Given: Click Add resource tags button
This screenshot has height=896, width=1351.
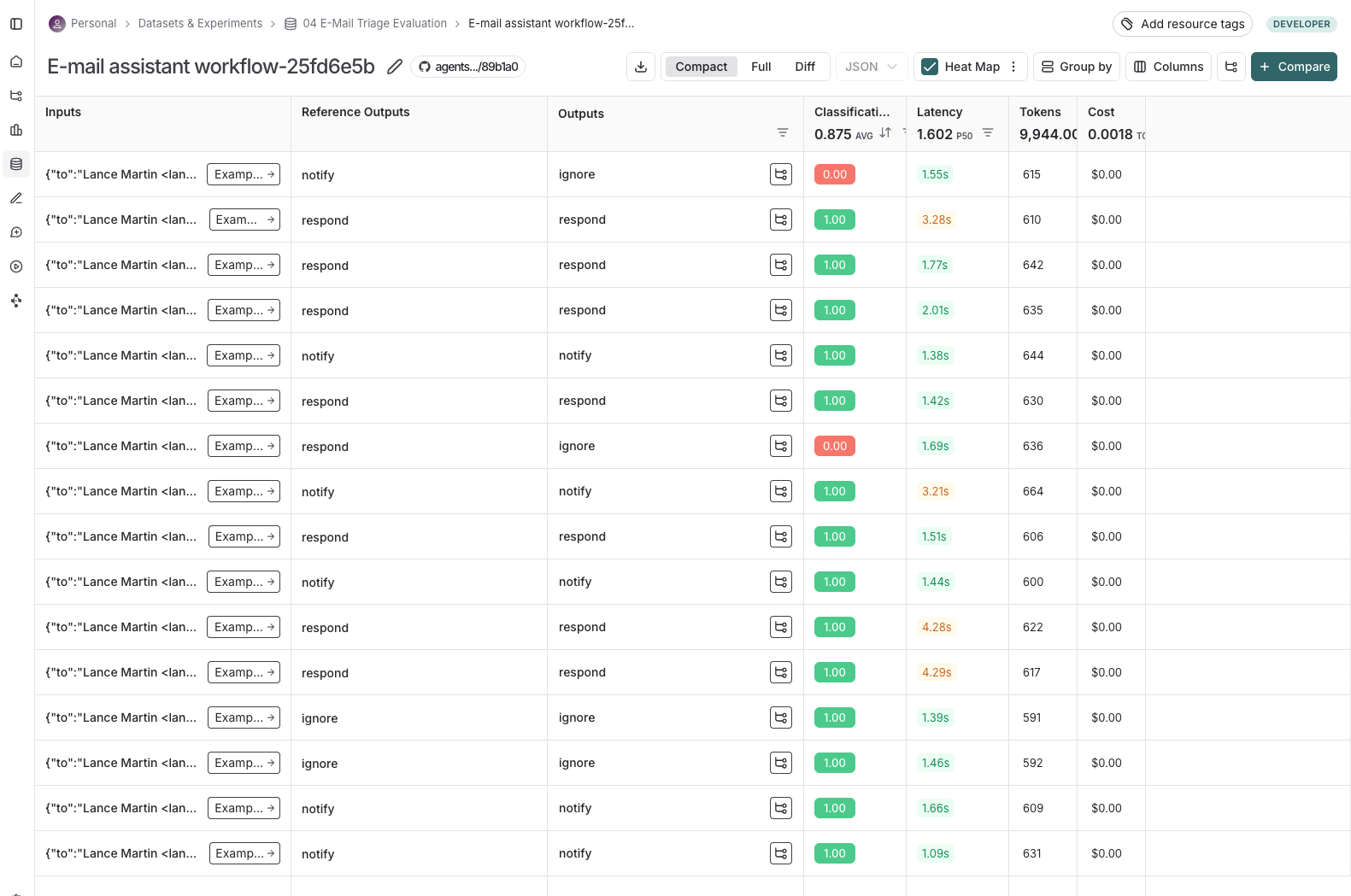Looking at the screenshot, I should click(x=1182, y=24).
